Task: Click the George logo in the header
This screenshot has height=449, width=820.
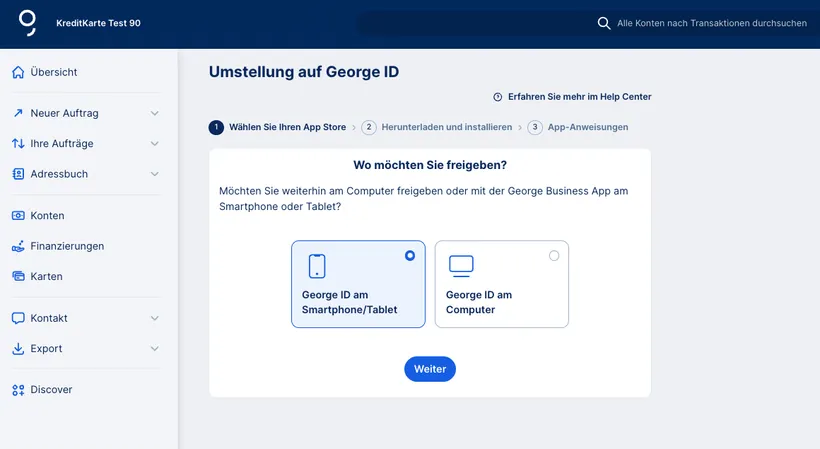Action: click(28, 22)
